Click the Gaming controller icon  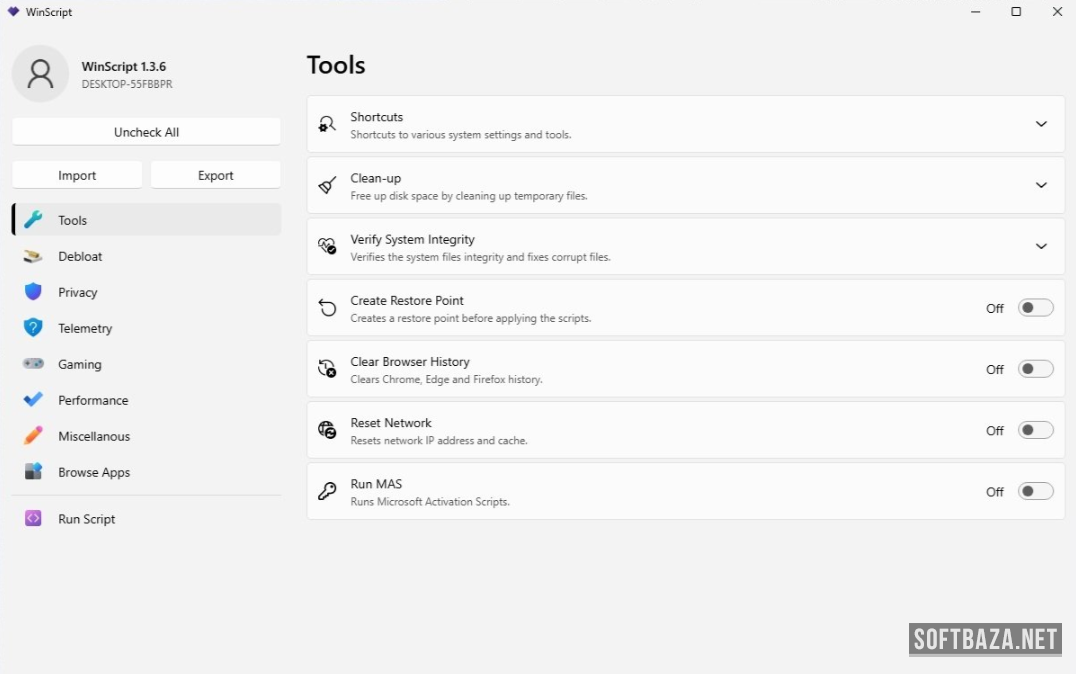click(x=33, y=364)
